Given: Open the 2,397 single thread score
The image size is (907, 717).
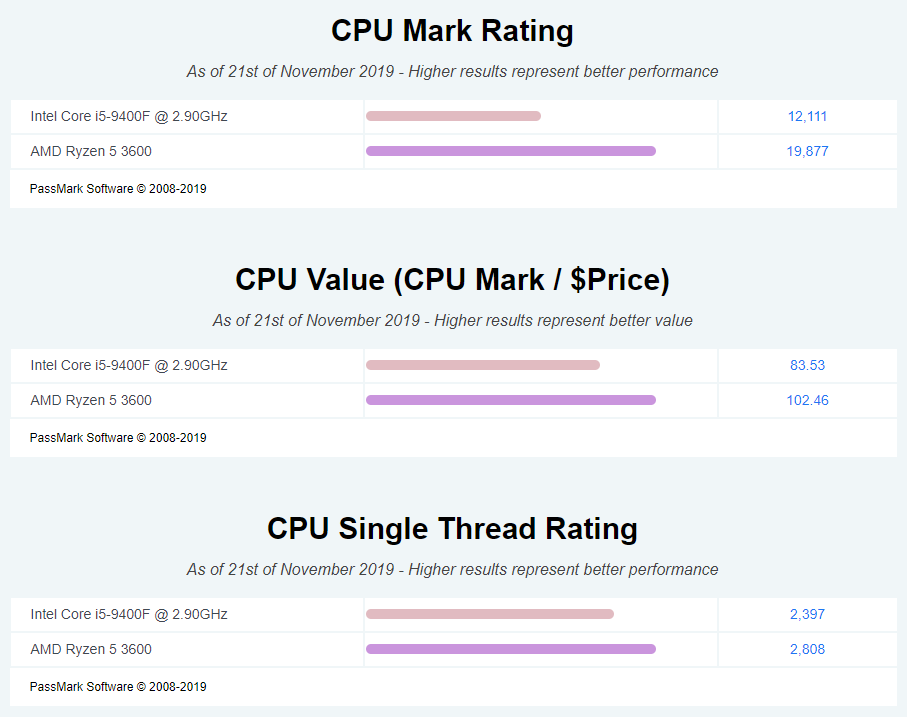Looking at the screenshot, I should tap(807, 614).
